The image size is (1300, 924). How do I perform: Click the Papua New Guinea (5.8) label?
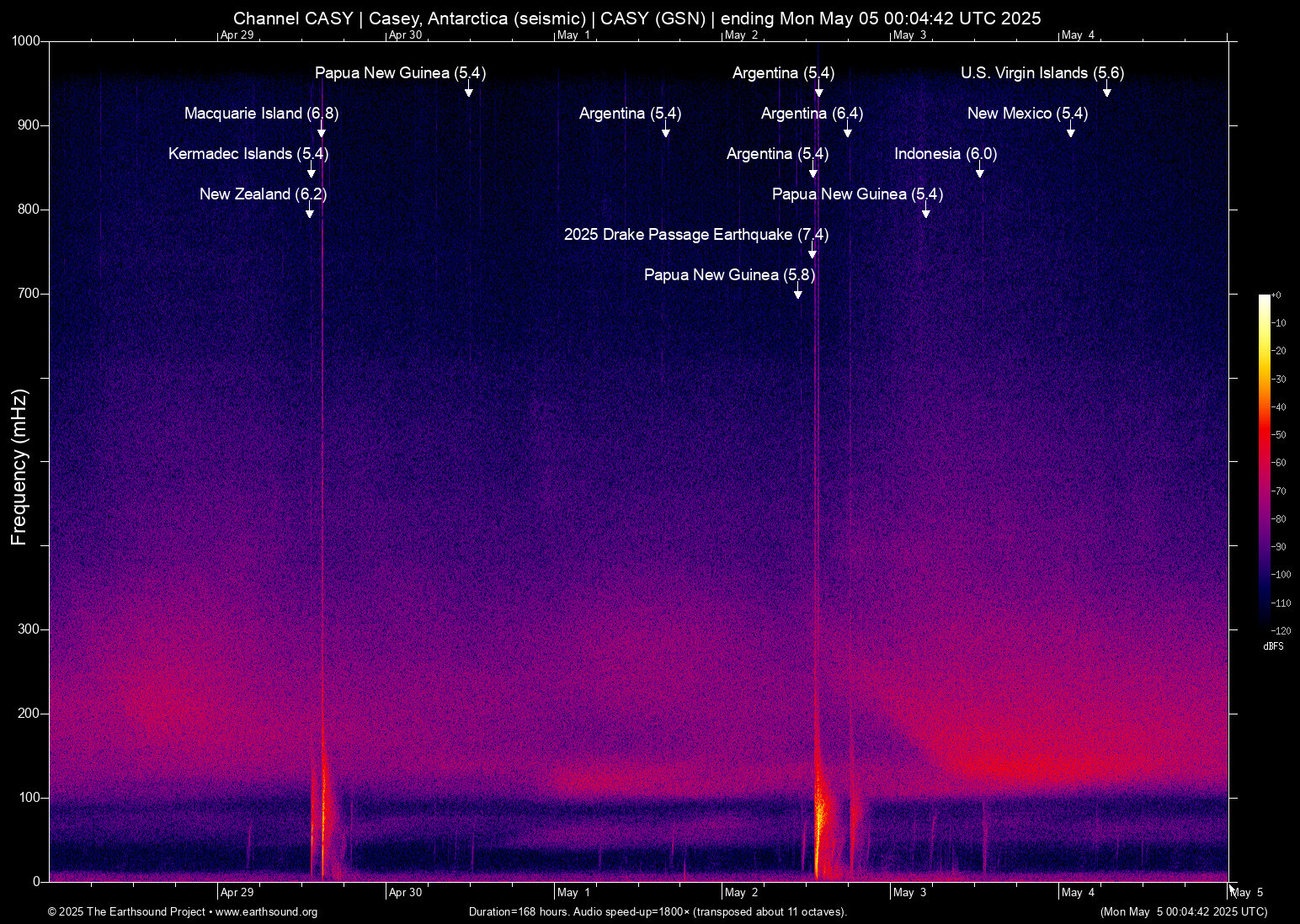pyautogui.click(x=729, y=275)
